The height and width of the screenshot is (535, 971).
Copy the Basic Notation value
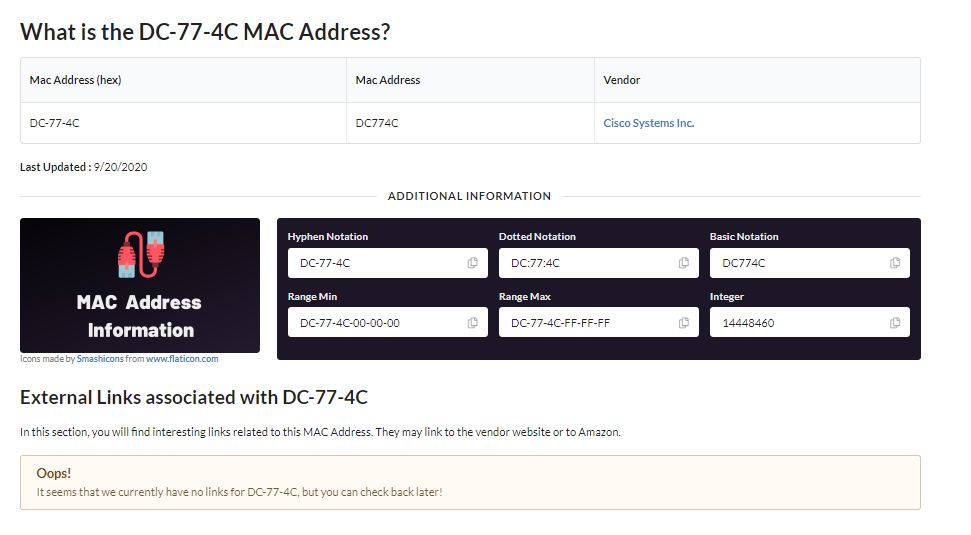894,263
